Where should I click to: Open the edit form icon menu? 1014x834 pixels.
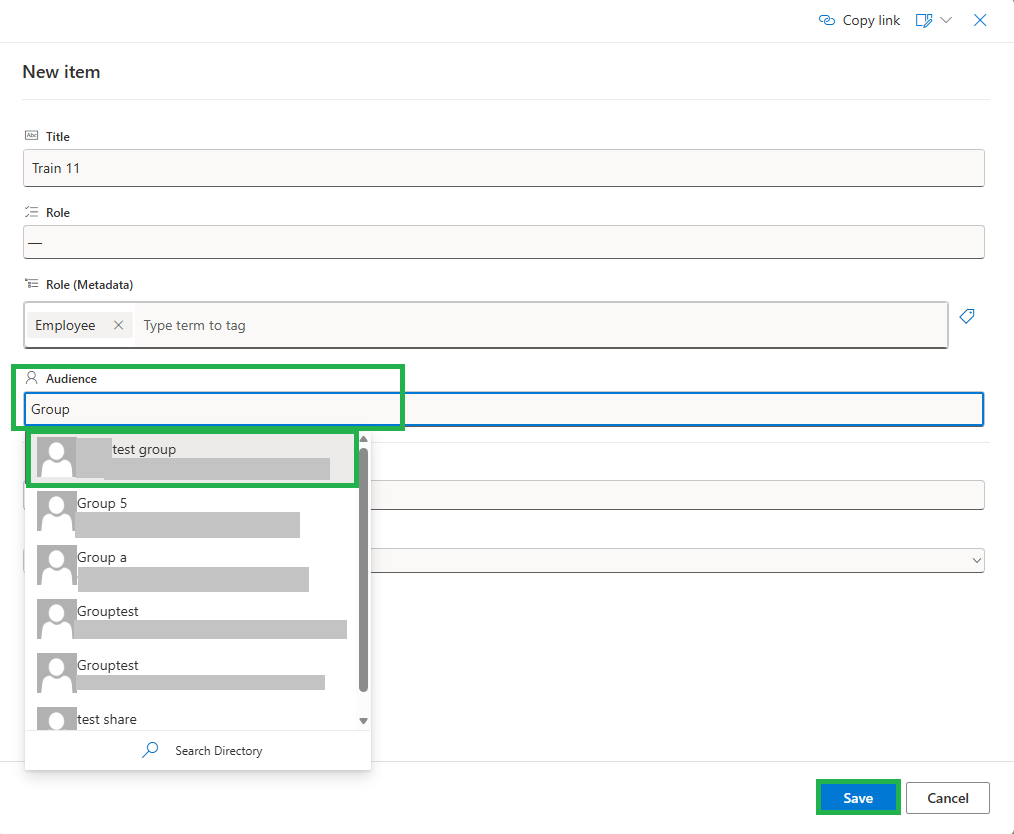[923, 21]
